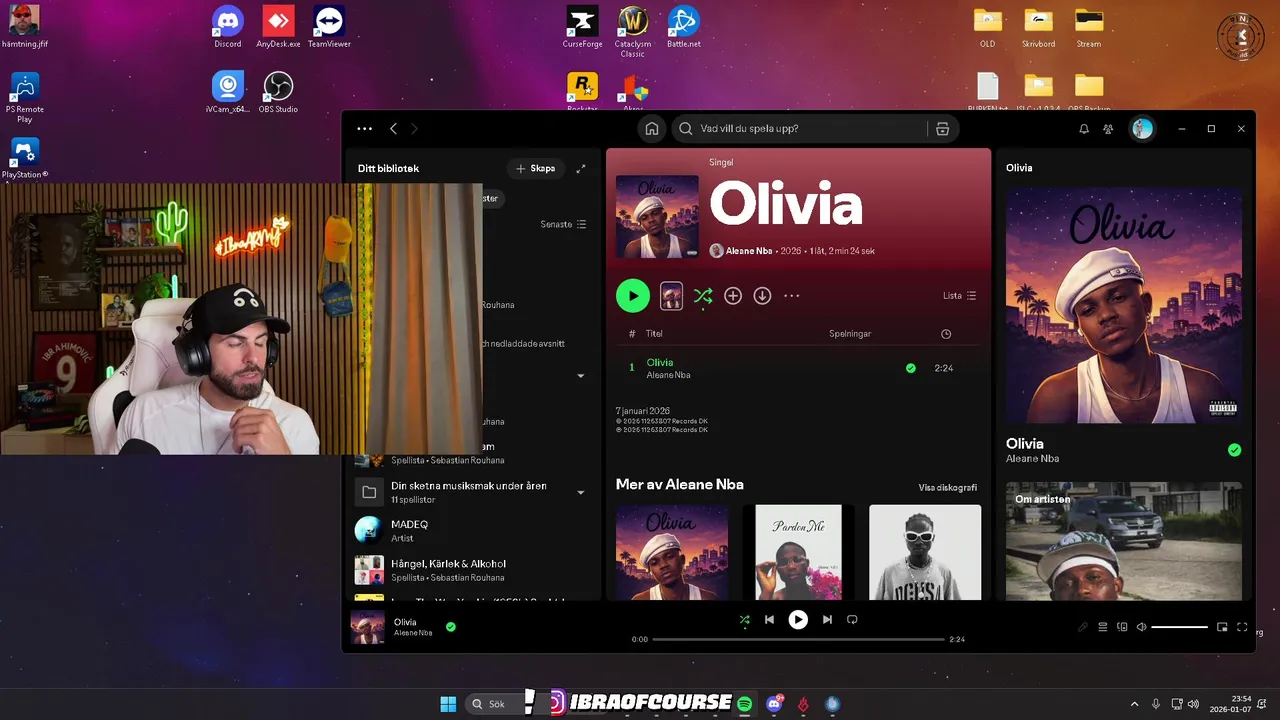Image resolution: width=1280 pixels, height=720 pixels.
Task: Open Din sketna musiksmak under åren folder
Action: tap(470, 492)
